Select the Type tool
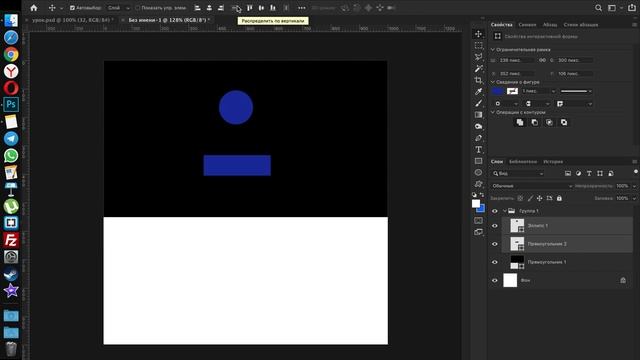The height and width of the screenshot is (360, 640). pos(478,149)
